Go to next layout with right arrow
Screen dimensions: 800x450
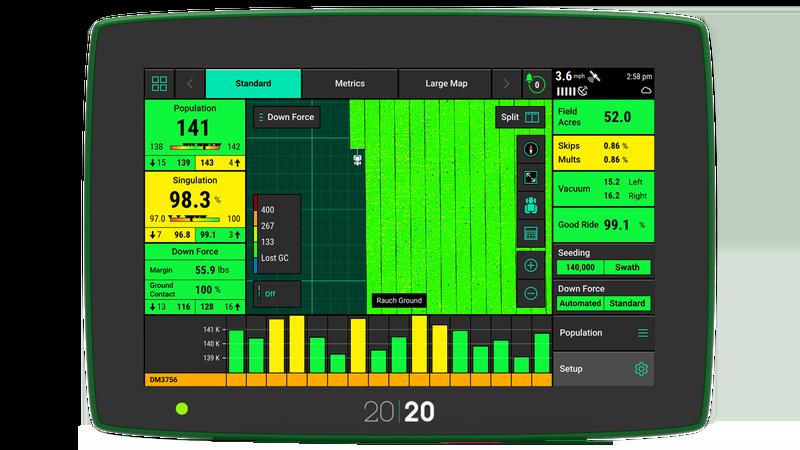pyautogui.click(x=506, y=84)
